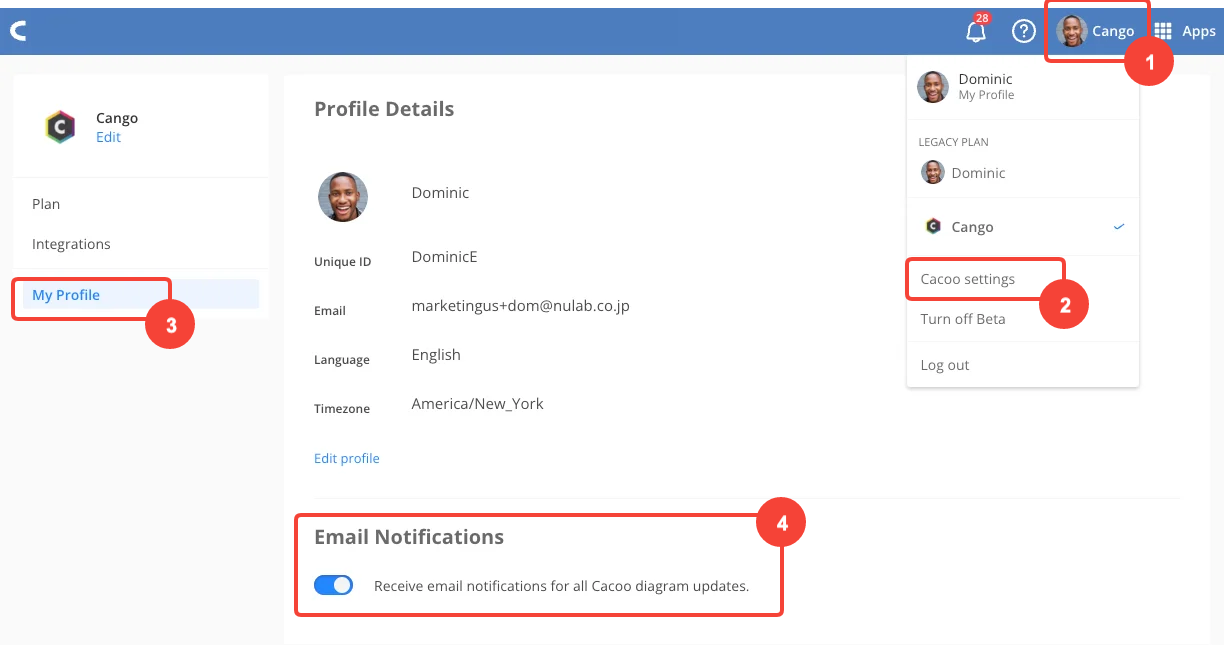Viewport: 1224px width, 645px height.
Task: Follow the Edit profile link
Action: tap(347, 458)
